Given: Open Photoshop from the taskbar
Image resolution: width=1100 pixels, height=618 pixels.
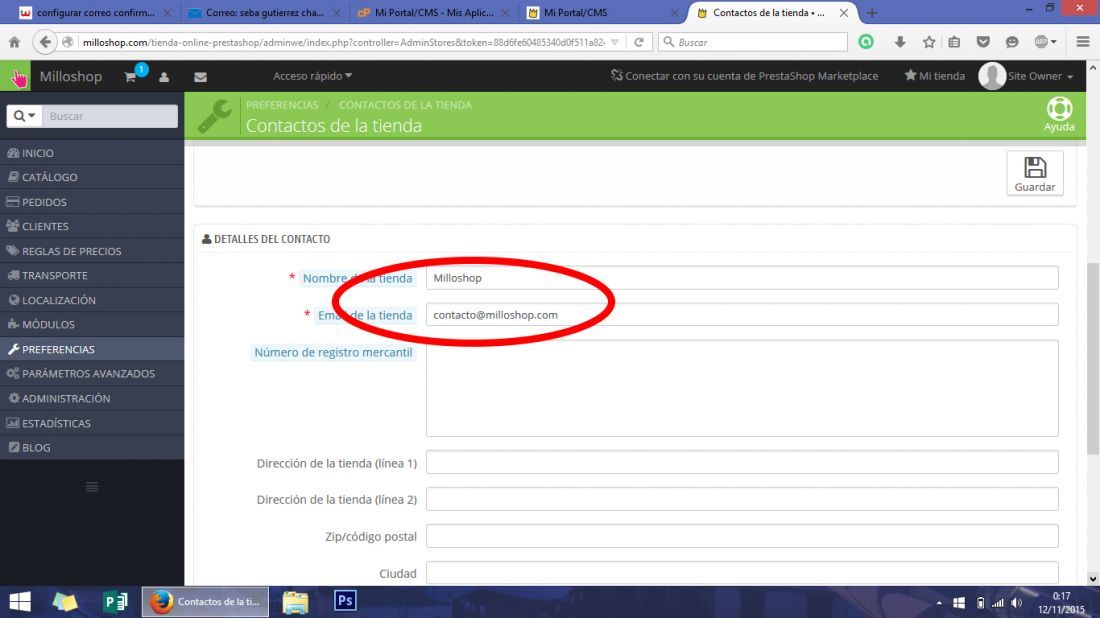Looking at the screenshot, I should coord(345,601).
